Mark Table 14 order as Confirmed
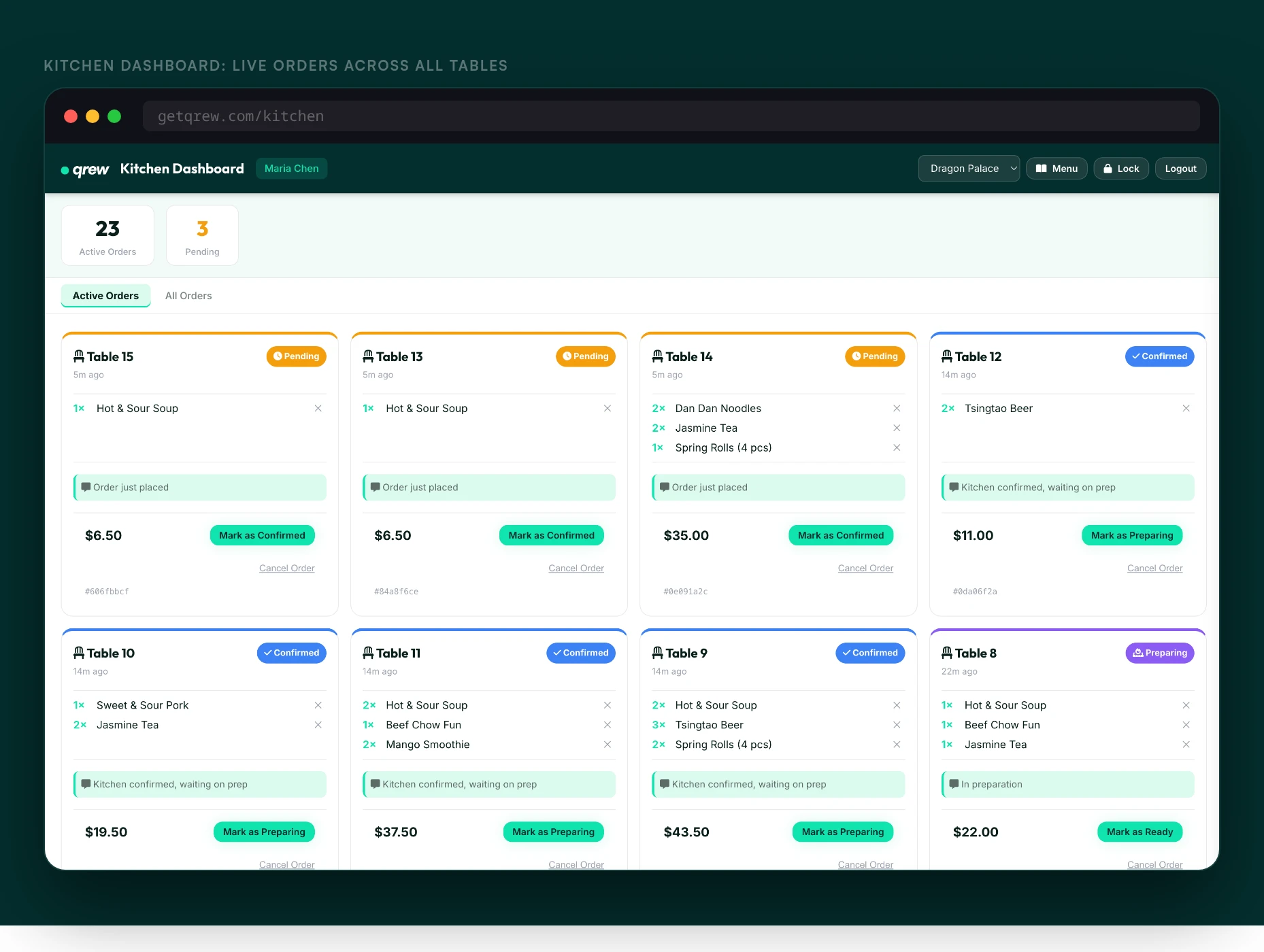Viewport: 1264px width, 952px height. click(841, 535)
